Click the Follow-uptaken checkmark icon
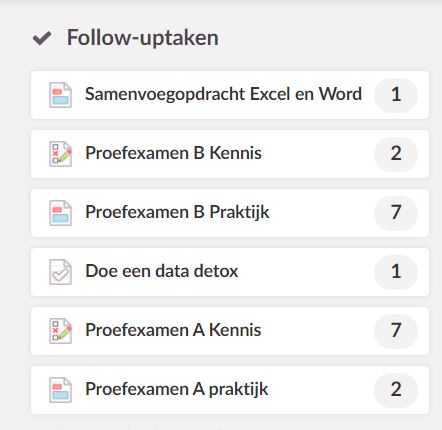Viewport: 442px width, 430px height. tap(42, 38)
